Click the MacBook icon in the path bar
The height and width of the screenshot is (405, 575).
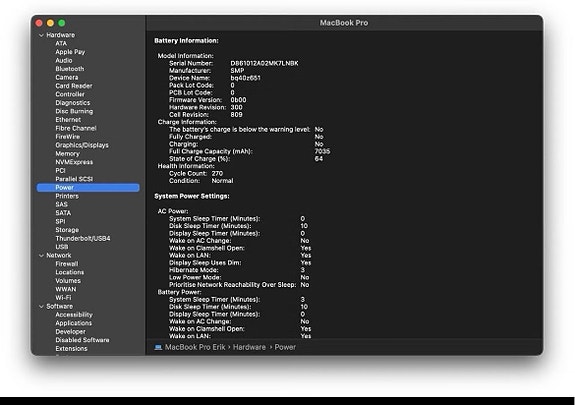point(158,347)
